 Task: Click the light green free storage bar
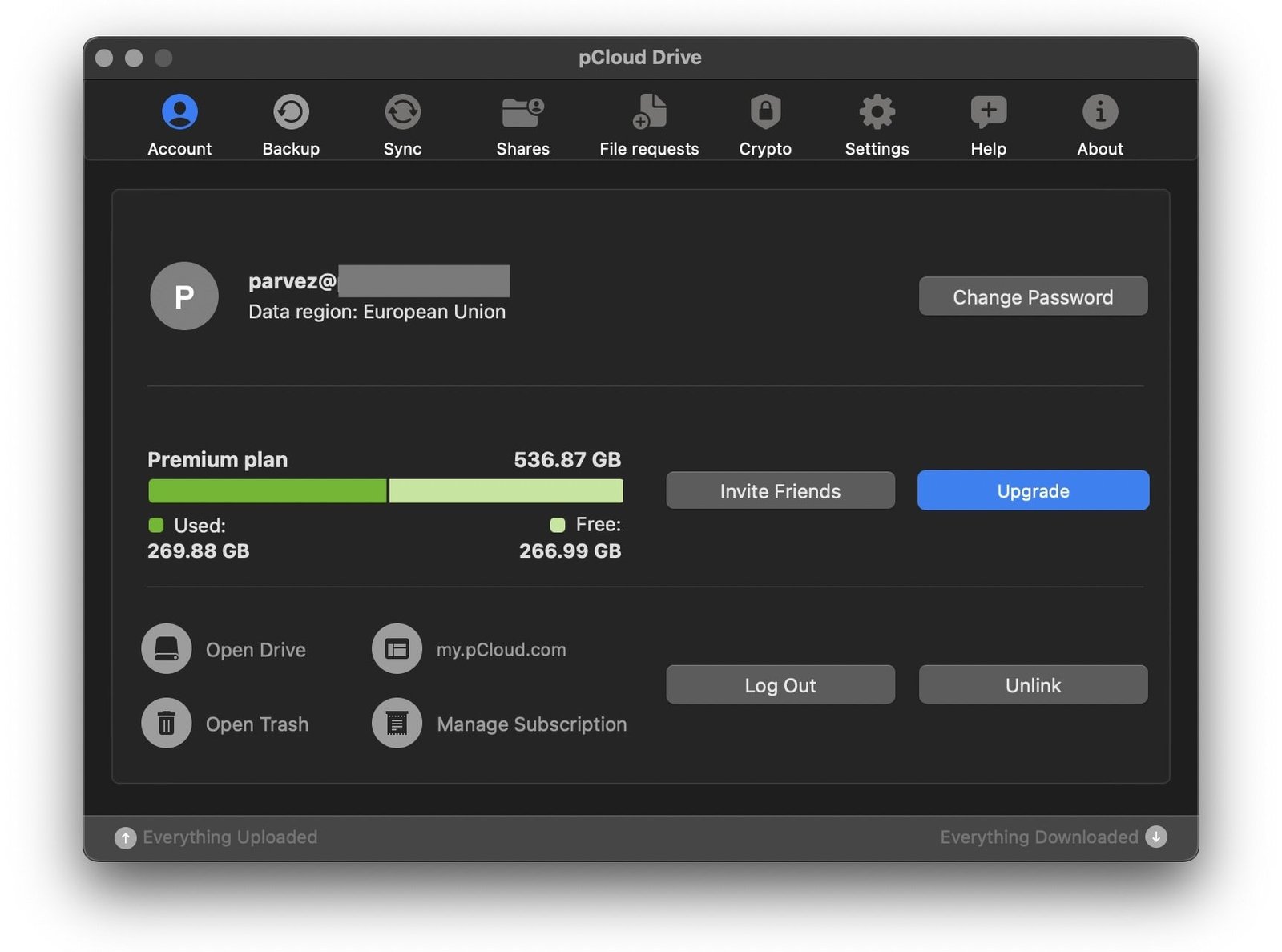point(506,490)
